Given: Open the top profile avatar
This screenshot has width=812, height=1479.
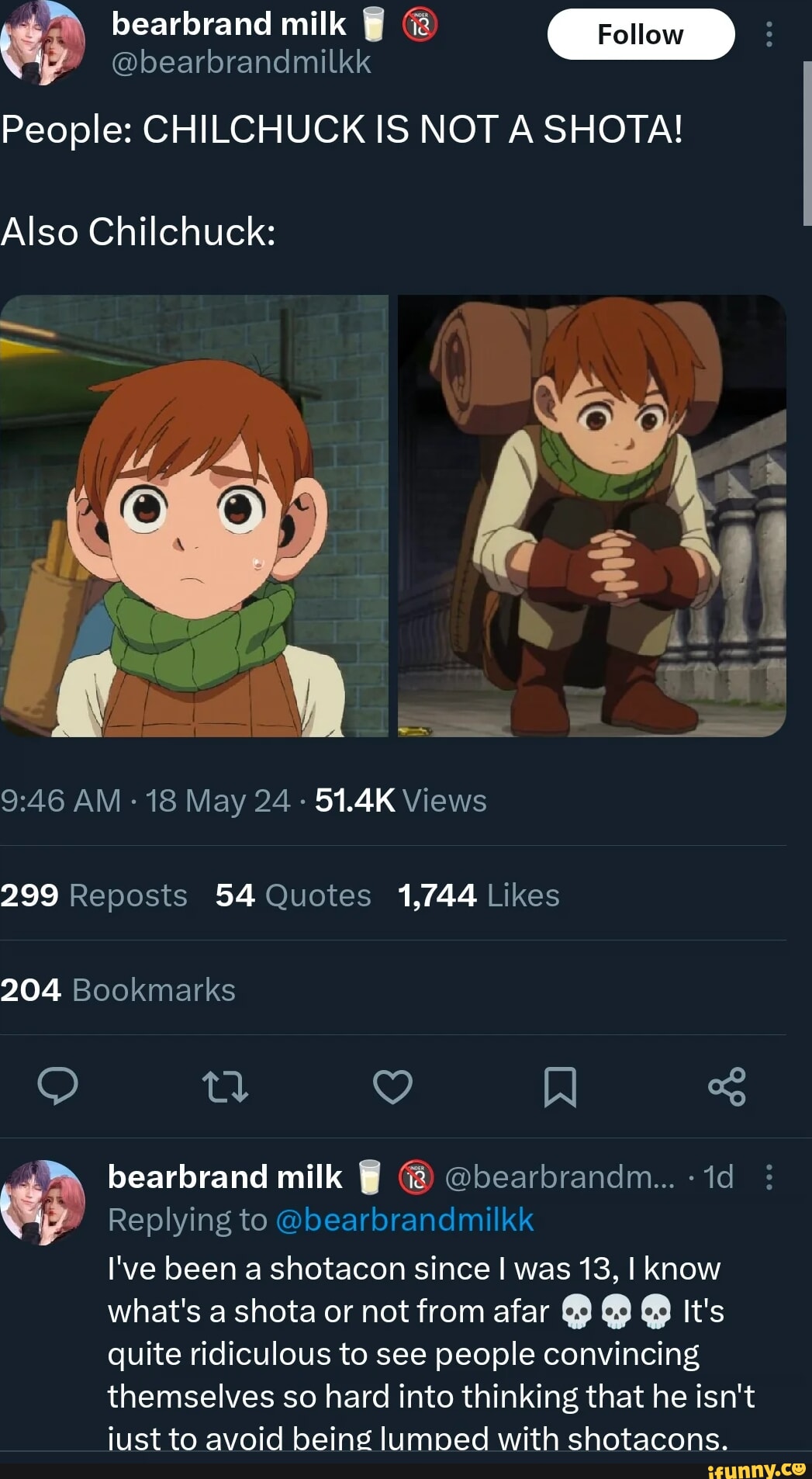Looking at the screenshot, I should coord(43,41).
